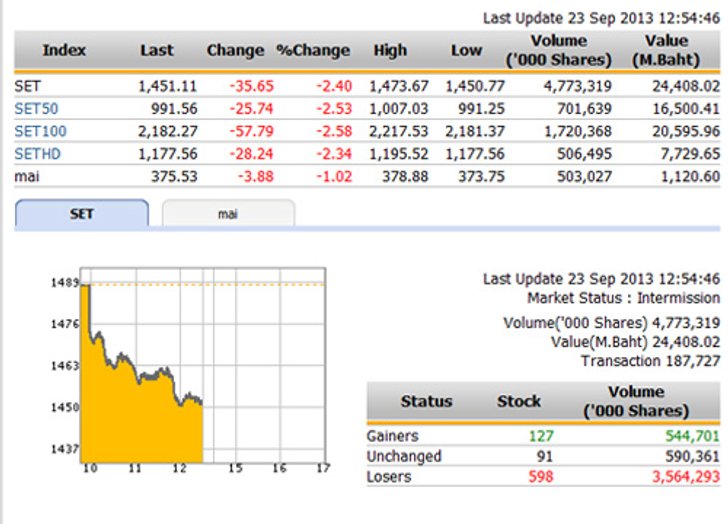Image resolution: width=728 pixels, height=524 pixels.
Task: Select Losers volume 3,564,293
Action: [x=686, y=477]
